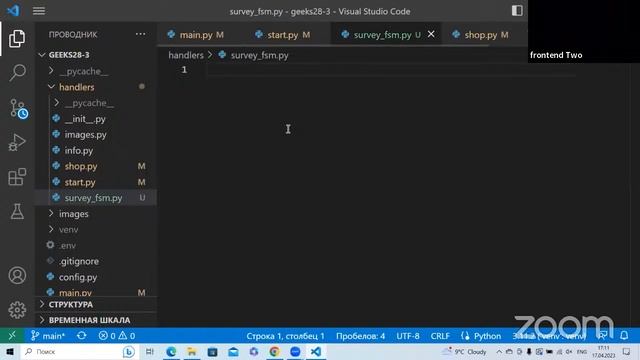Screen dimensions: 640x360
Task: Open the errors and warnings counter
Action: tap(117, 336)
